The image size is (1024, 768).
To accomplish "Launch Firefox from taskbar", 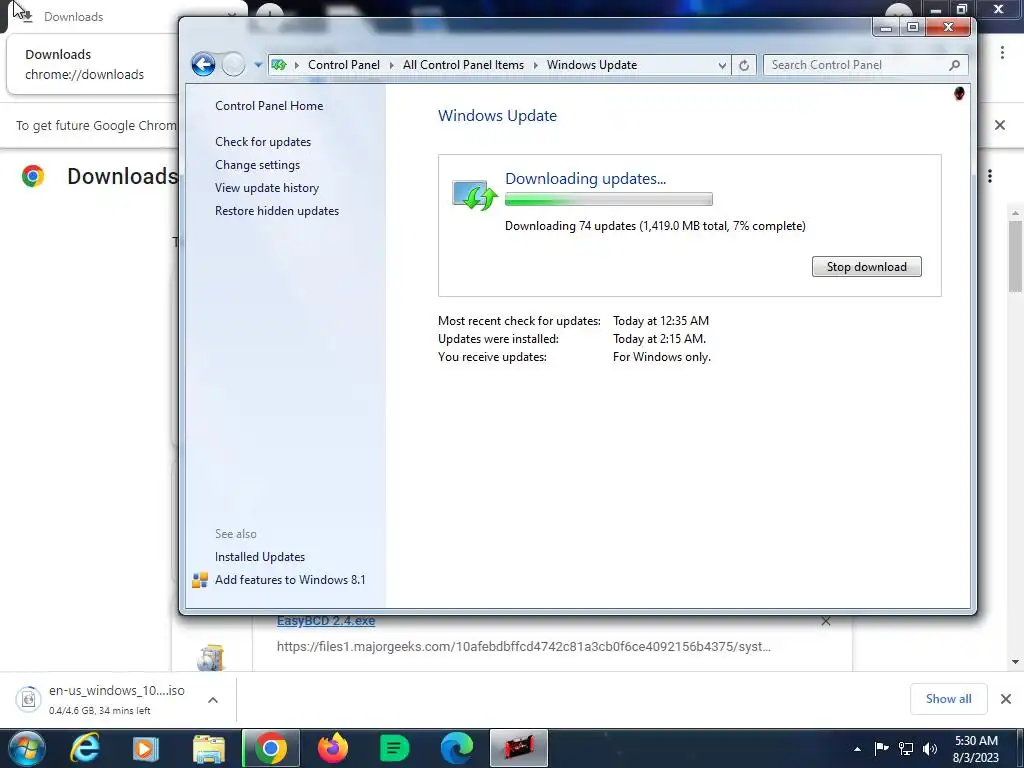I will (x=333, y=748).
